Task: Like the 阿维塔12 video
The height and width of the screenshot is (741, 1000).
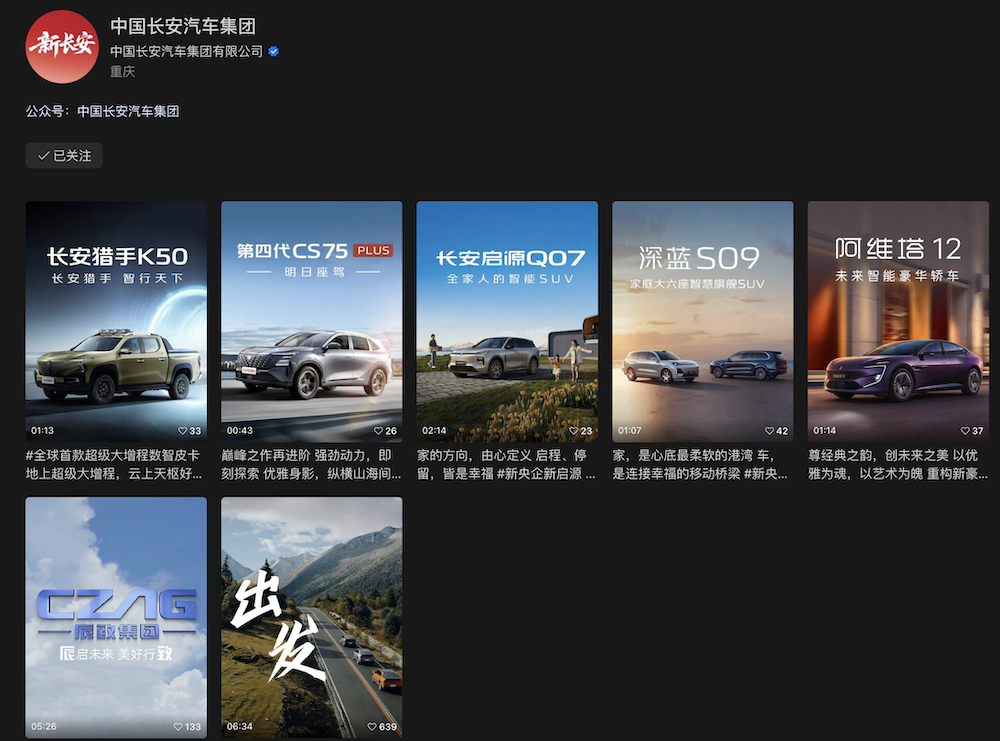Action: pyautogui.click(x=964, y=431)
